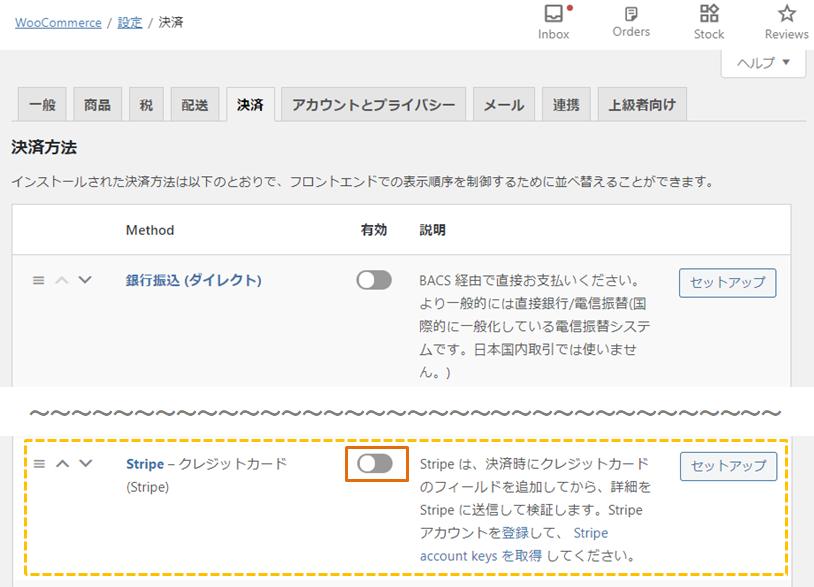Image resolution: width=814 pixels, height=587 pixels.
Task: Switch to the 配送 tab
Action: [194, 103]
